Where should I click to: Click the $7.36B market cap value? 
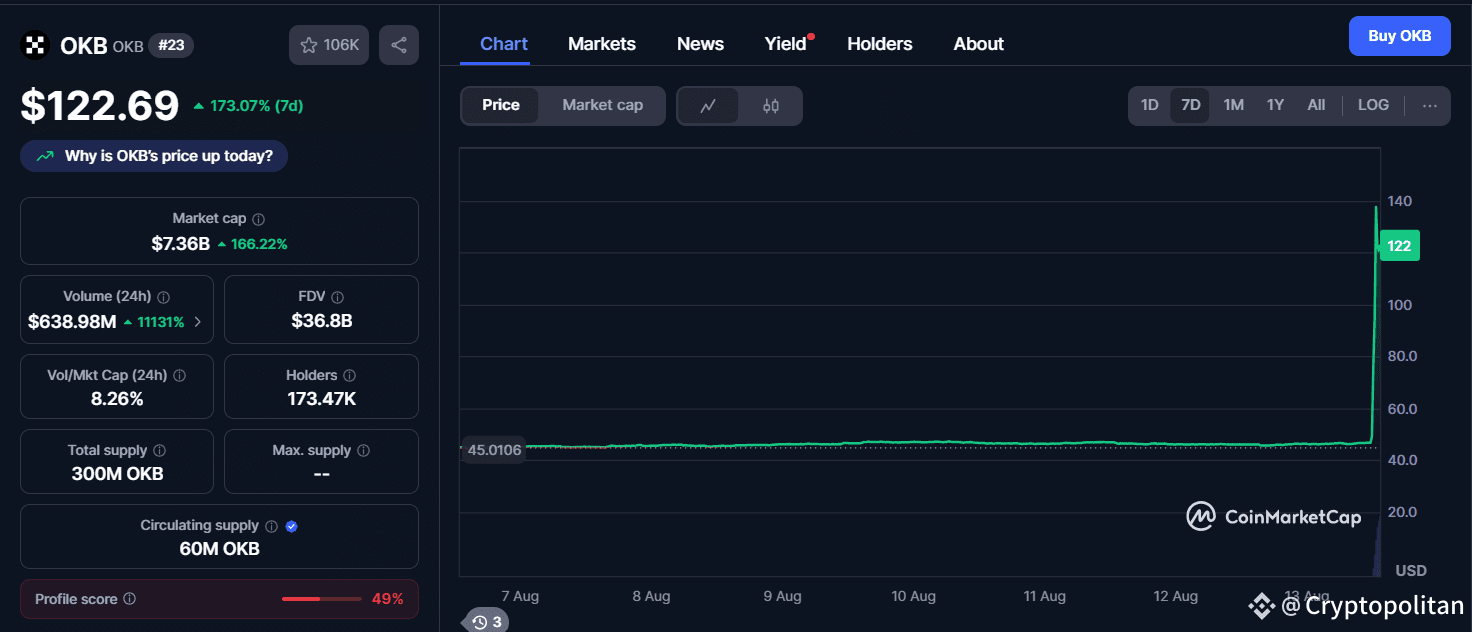[x=181, y=244]
